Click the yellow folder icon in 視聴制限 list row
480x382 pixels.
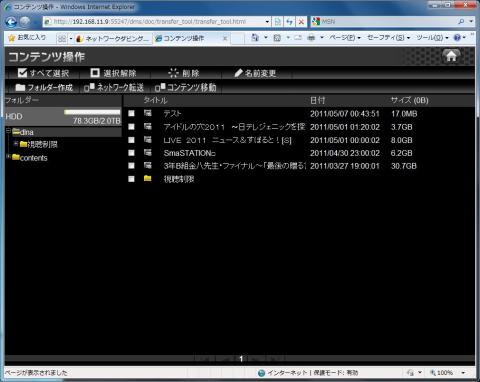click(x=148, y=179)
